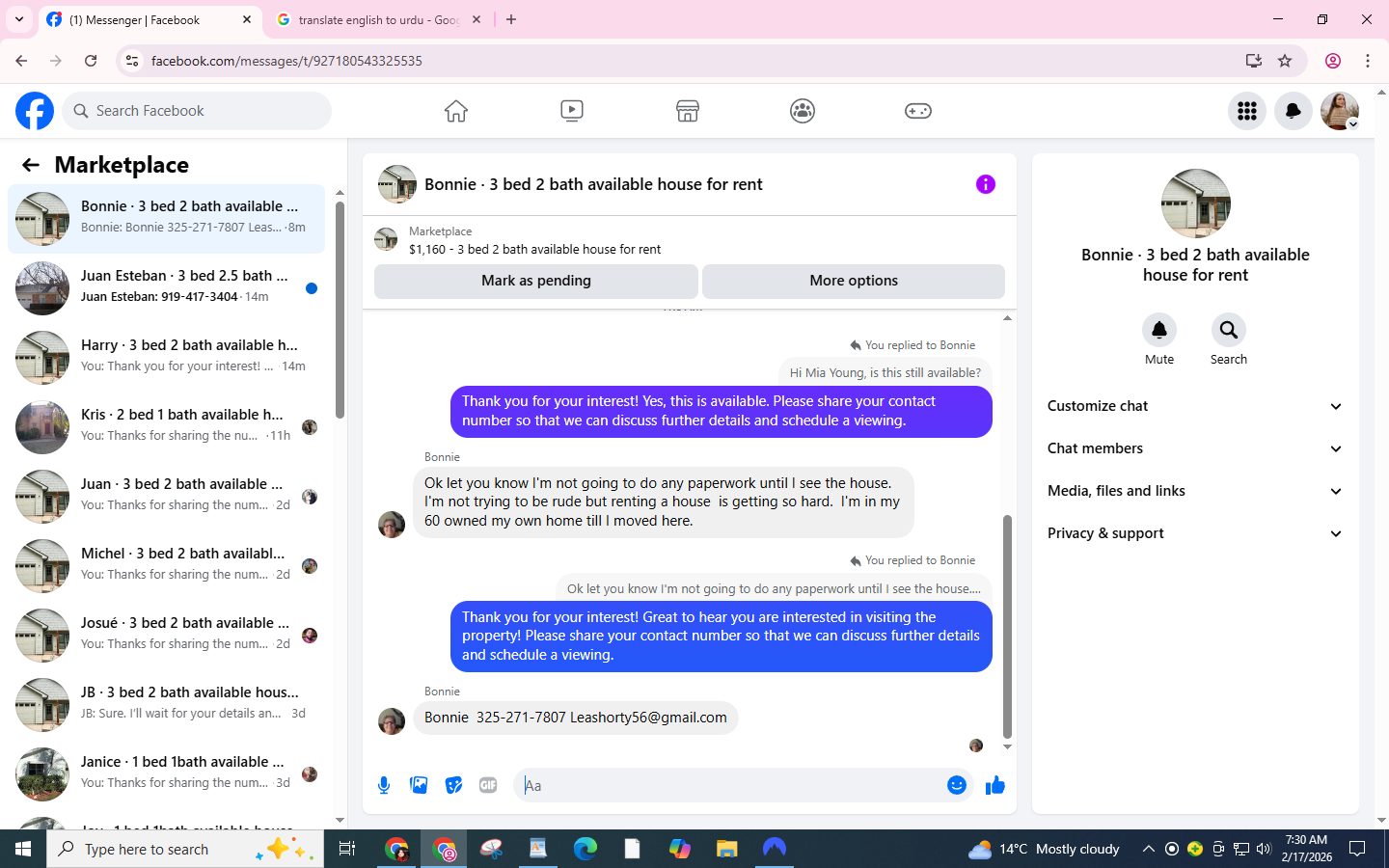This screenshot has height=868, width=1389.
Task: Click Bonnie's contact message bubble
Action: (x=576, y=718)
